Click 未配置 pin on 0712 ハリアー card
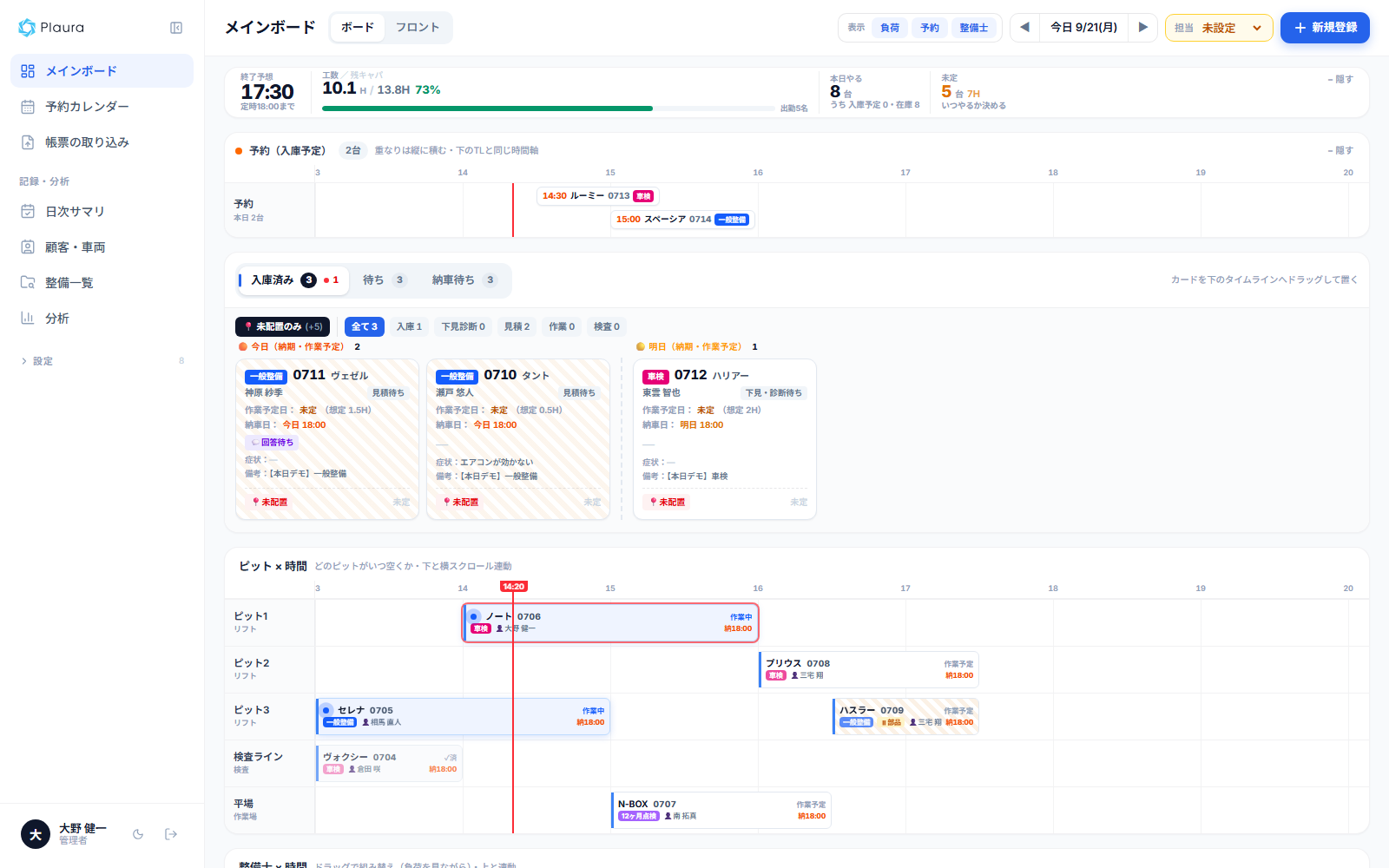Image resolution: width=1389 pixels, height=868 pixels. click(x=668, y=503)
